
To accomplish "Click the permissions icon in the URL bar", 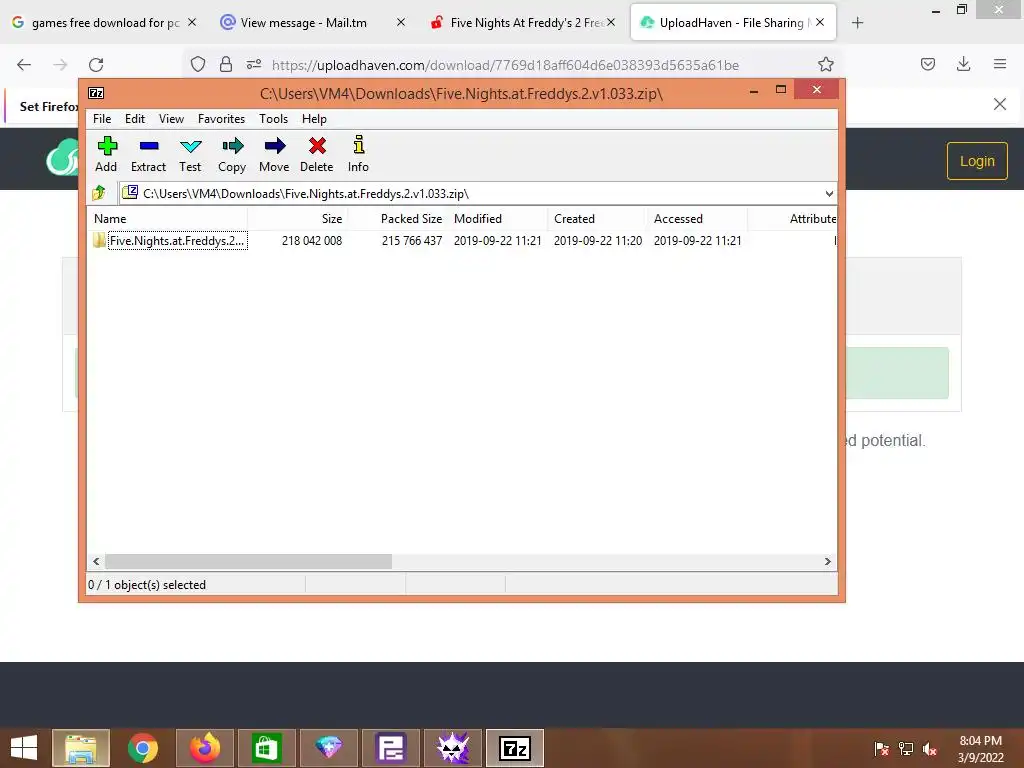I will [253, 64].
